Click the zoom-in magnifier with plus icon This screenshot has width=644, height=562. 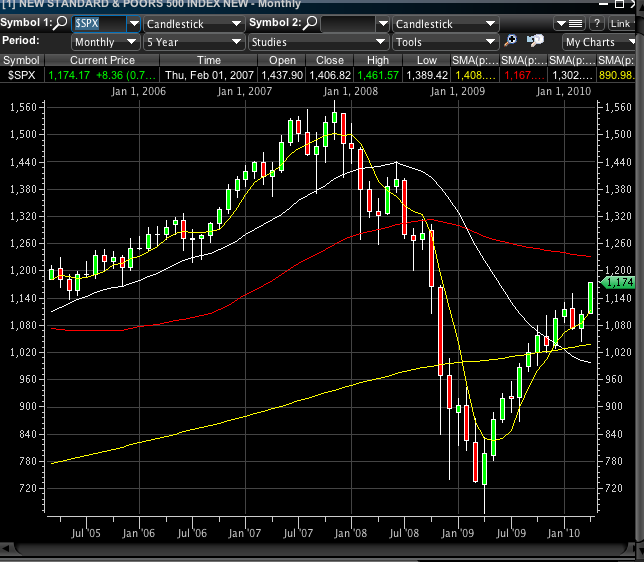point(510,42)
